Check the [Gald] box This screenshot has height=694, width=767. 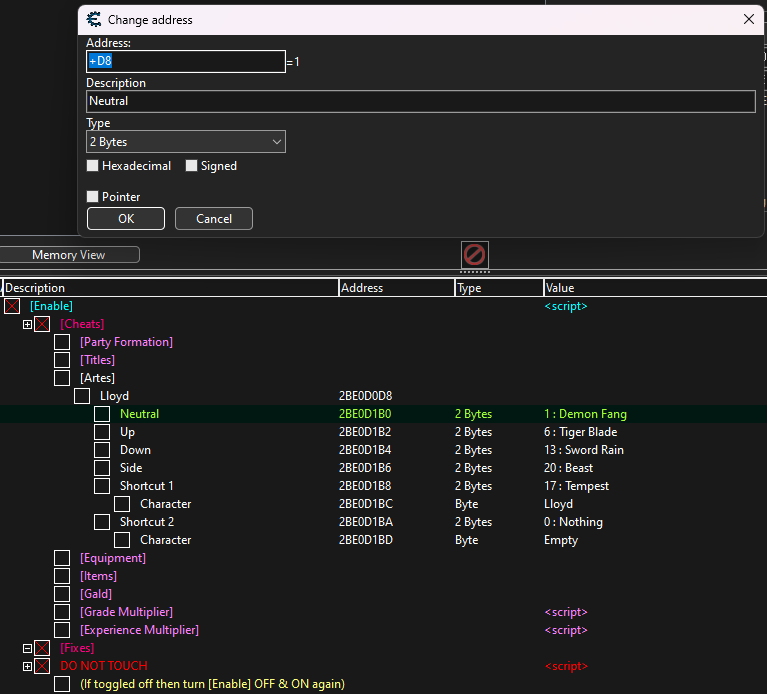tap(62, 594)
